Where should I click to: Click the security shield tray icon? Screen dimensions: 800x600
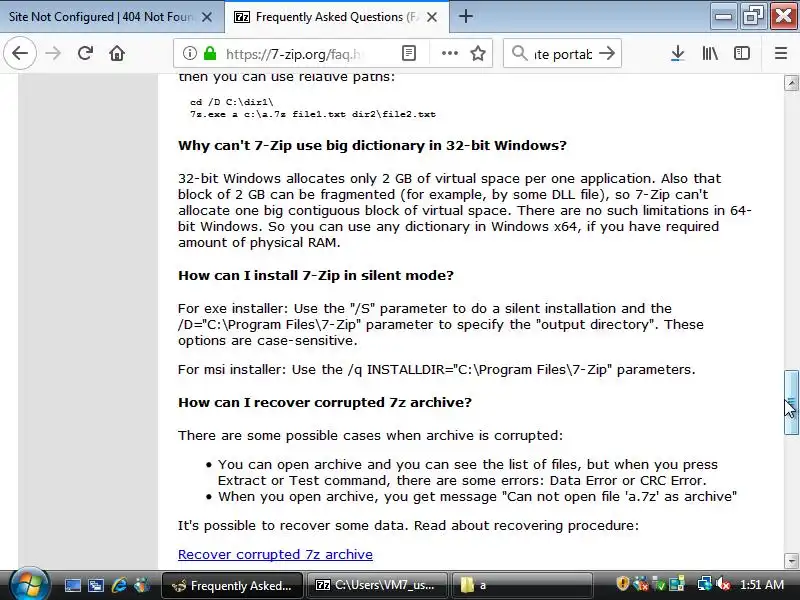coord(622,584)
